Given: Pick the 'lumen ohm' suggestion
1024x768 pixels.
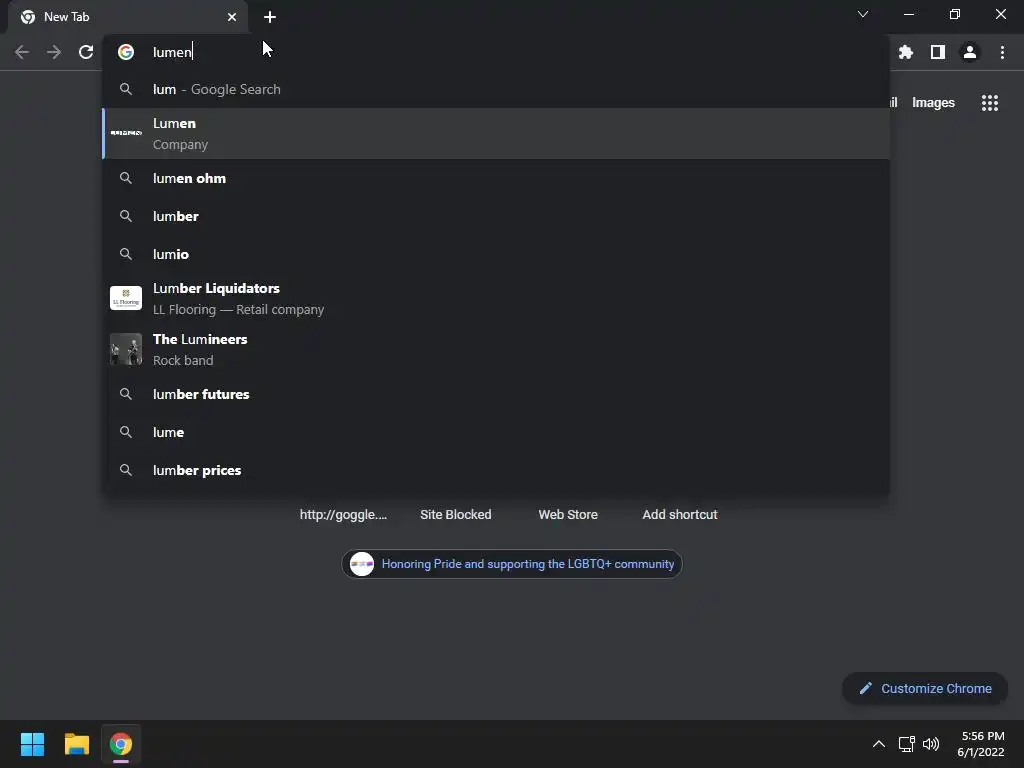Looking at the screenshot, I should coord(496,178).
